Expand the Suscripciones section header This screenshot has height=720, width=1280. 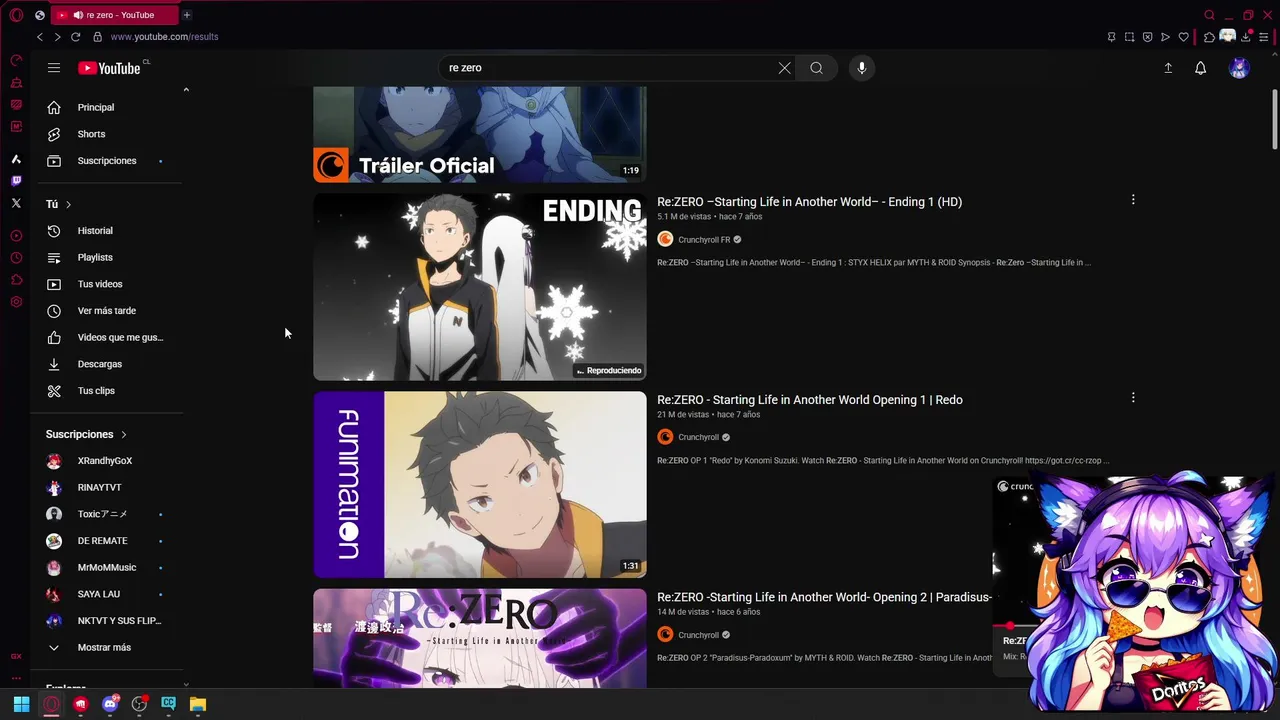tap(87, 435)
